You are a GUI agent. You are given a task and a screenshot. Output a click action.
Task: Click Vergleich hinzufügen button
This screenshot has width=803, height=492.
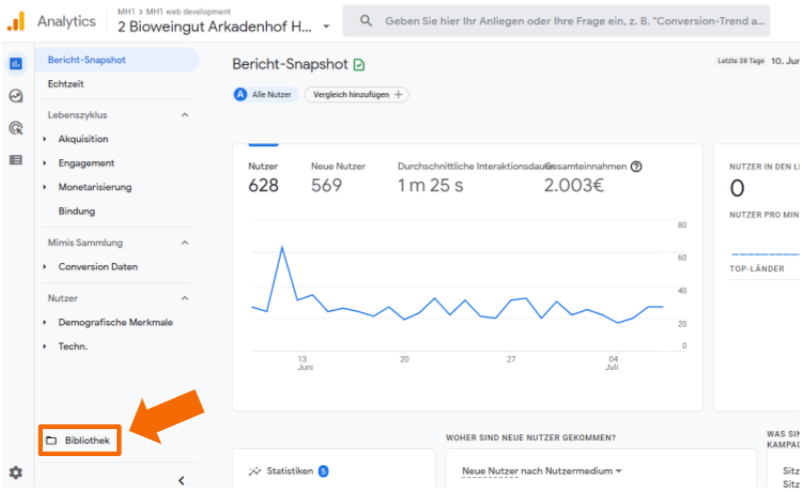click(356, 94)
